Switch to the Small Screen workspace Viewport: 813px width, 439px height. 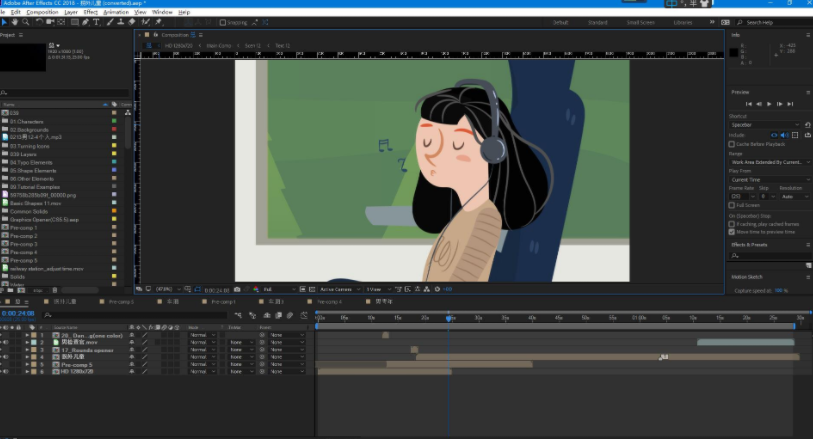tap(640, 21)
